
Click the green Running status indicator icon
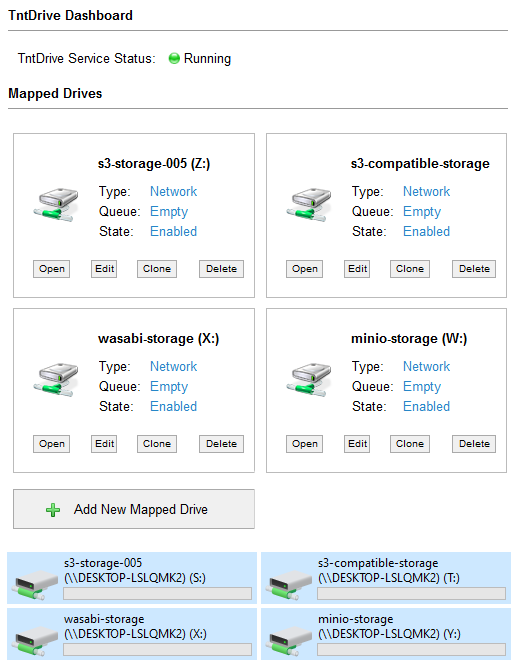[174, 58]
